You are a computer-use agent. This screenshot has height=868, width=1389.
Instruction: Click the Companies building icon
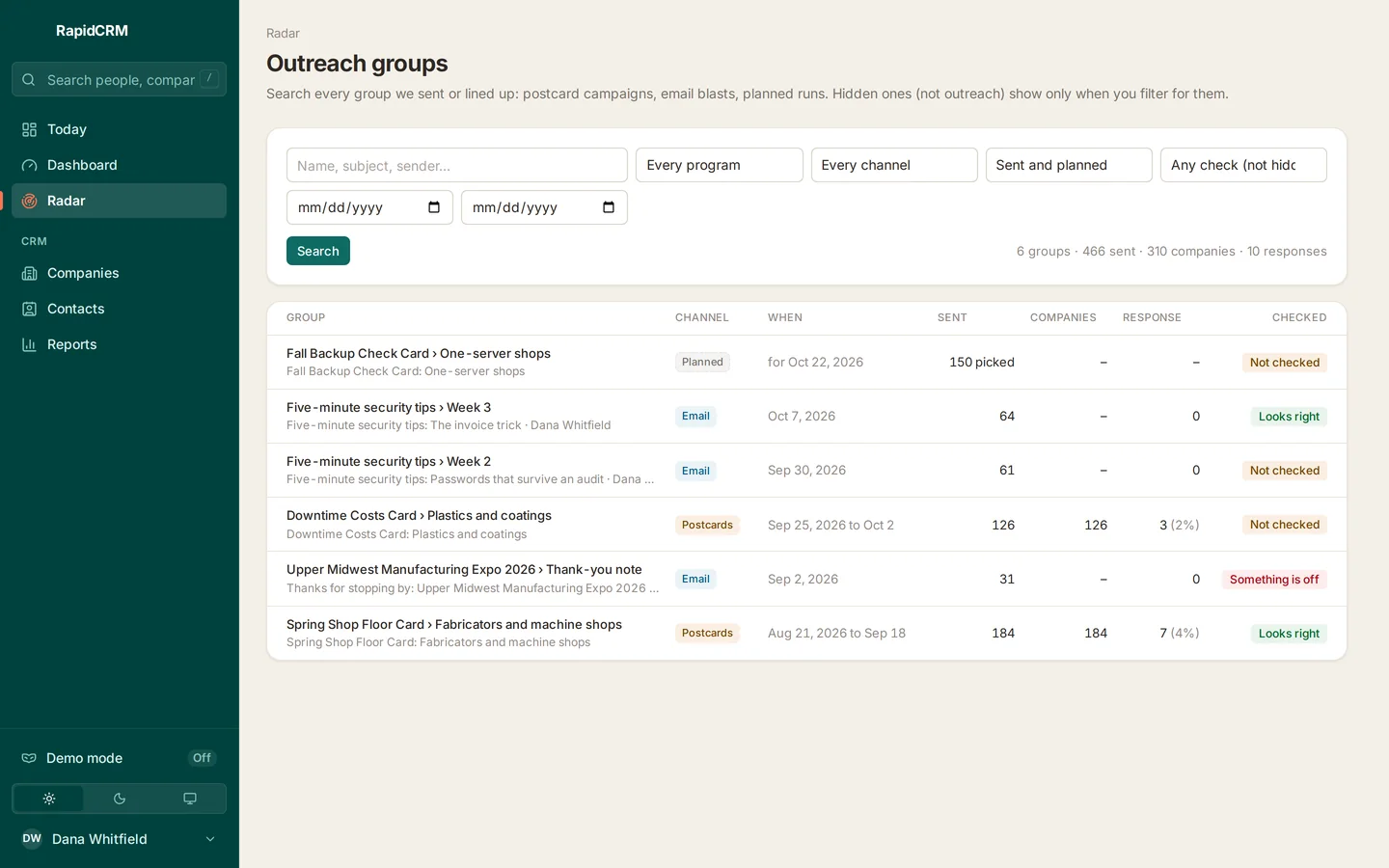click(x=30, y=273)
